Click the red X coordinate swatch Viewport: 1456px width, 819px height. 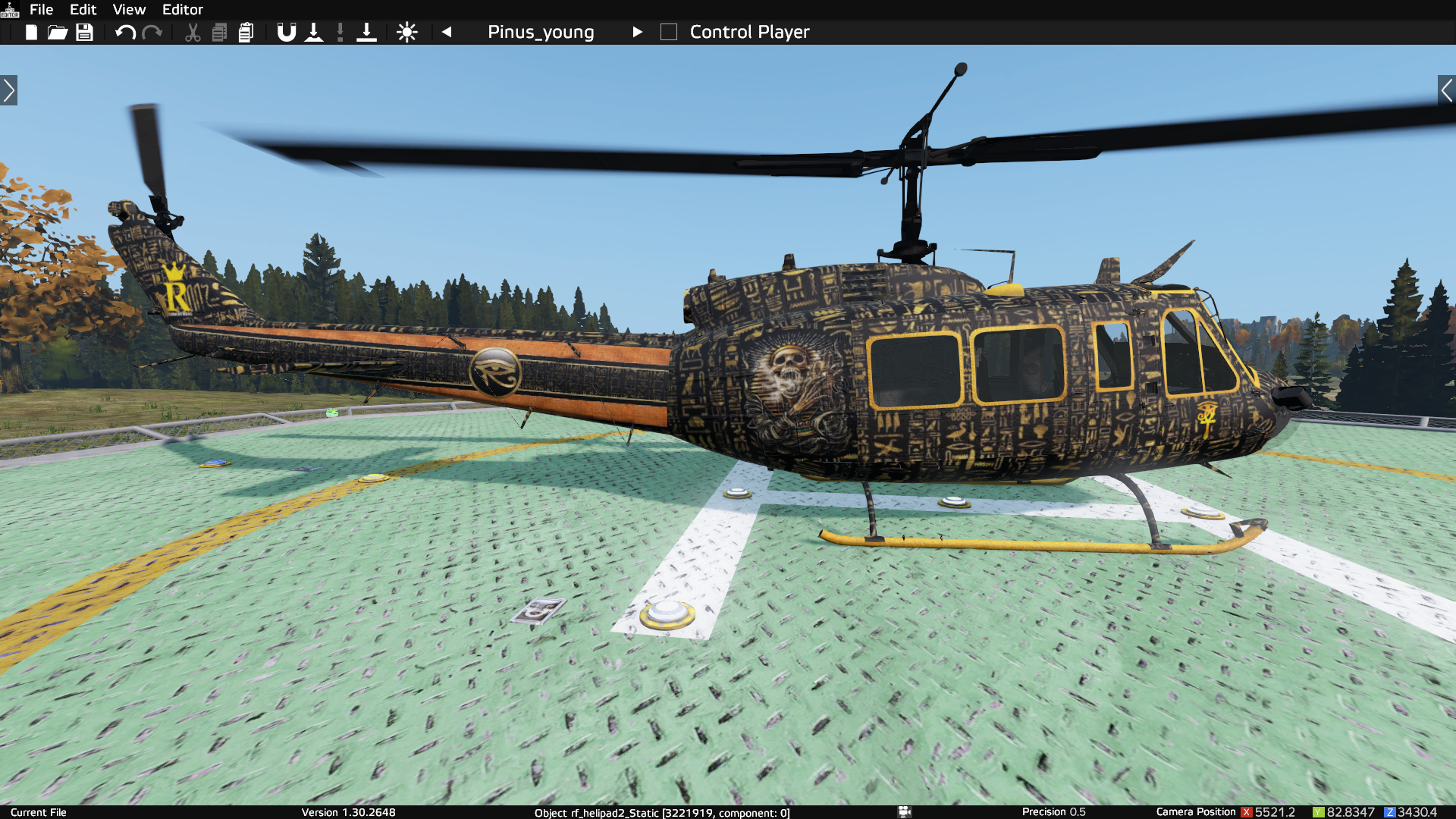(1246, 811)
